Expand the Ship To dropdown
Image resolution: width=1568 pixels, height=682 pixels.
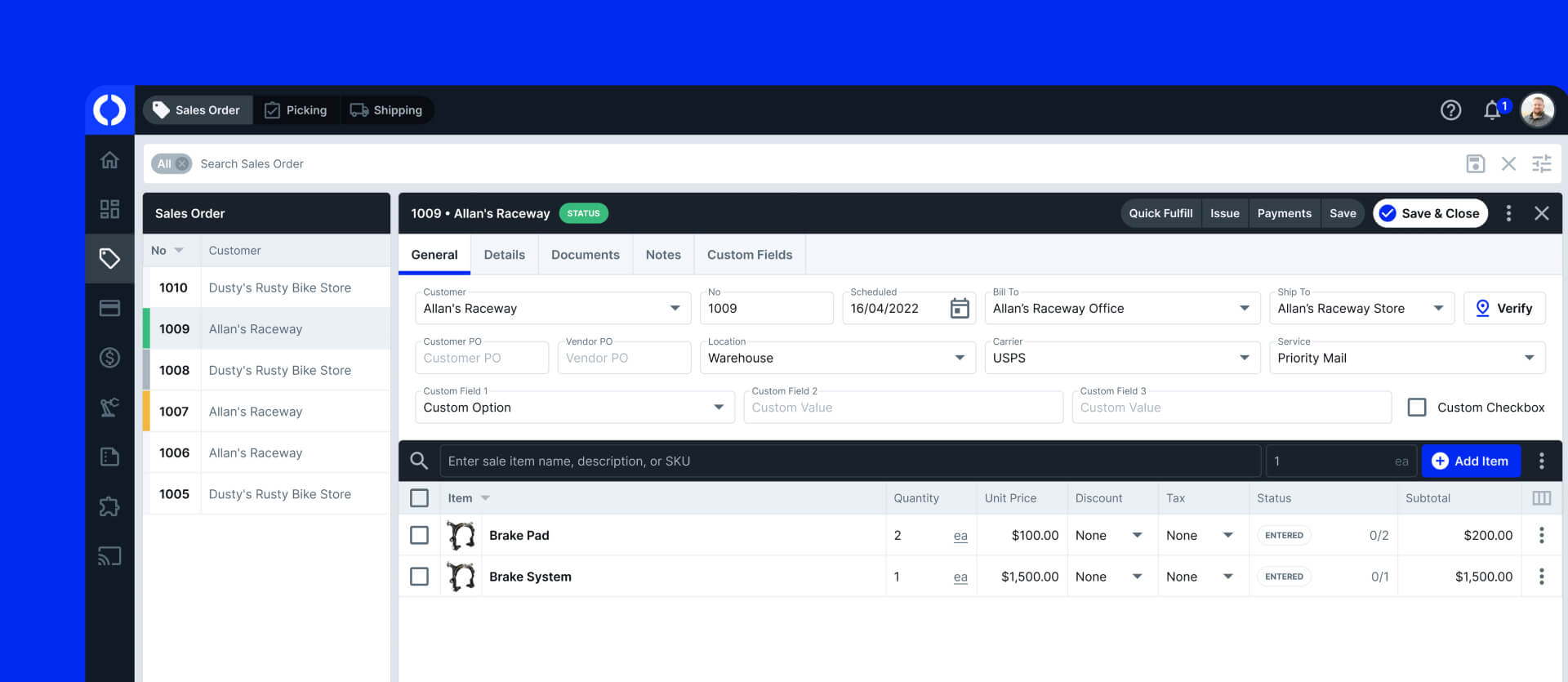(1438, 309)
